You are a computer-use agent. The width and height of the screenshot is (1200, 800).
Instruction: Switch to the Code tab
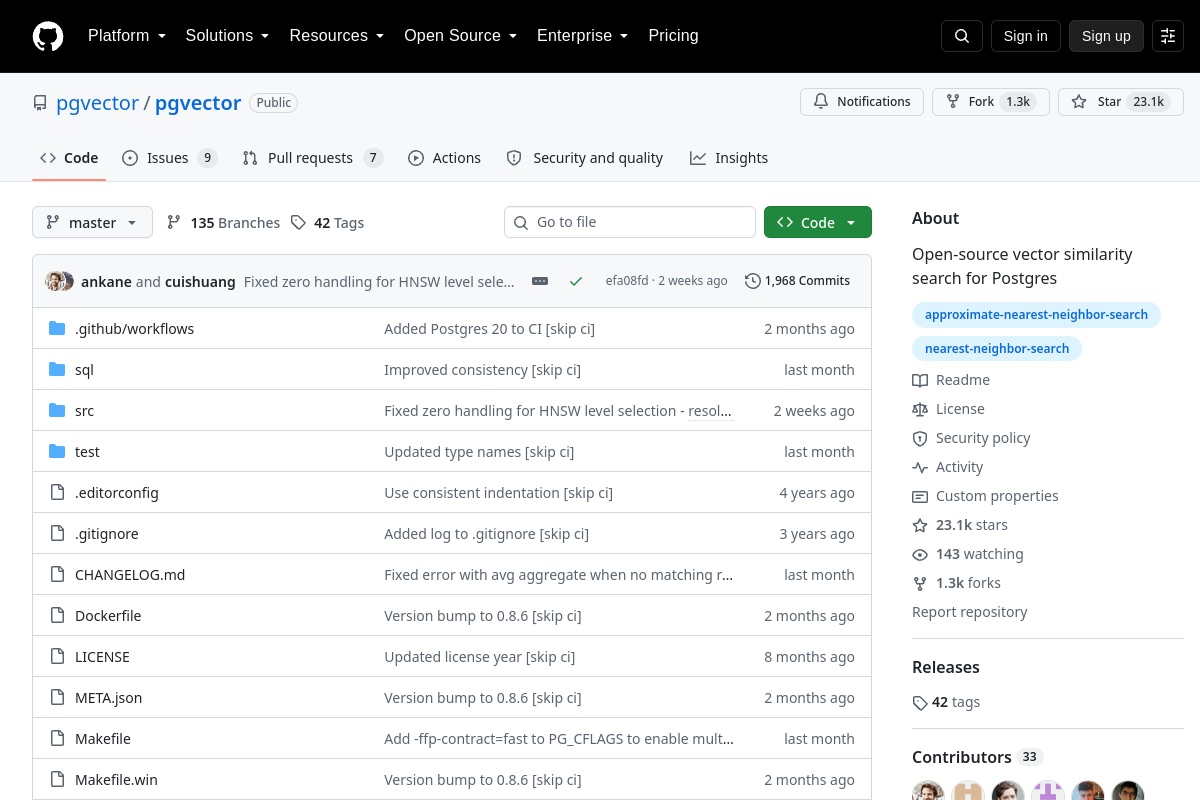[69, 158]
